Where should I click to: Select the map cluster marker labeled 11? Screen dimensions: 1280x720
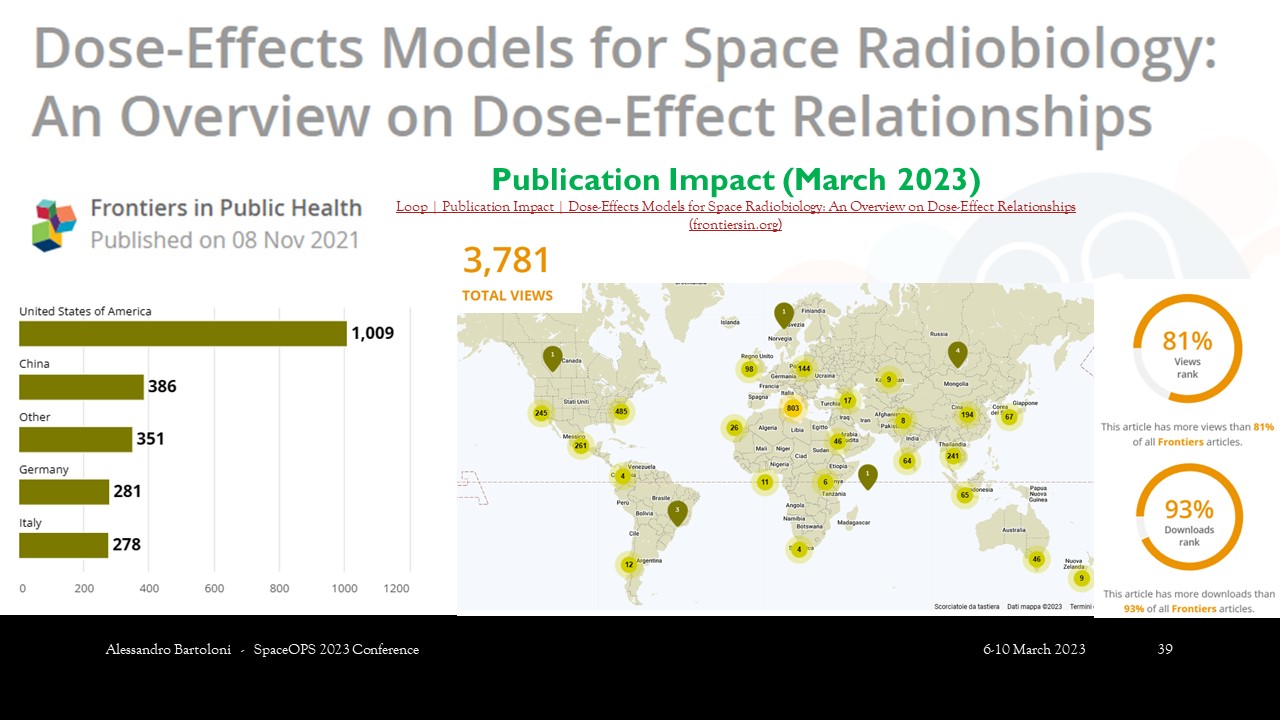click(x=765, y=482)
